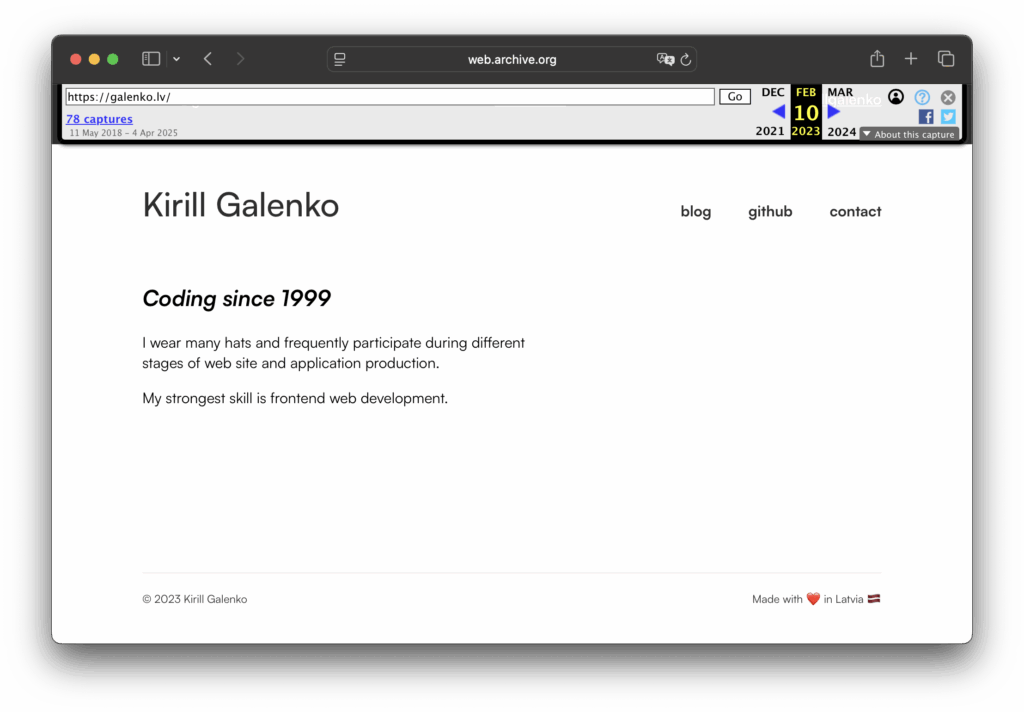1024x712 pixels.
Task: Expand the About this capture panel
Action: tap(909, 134)
